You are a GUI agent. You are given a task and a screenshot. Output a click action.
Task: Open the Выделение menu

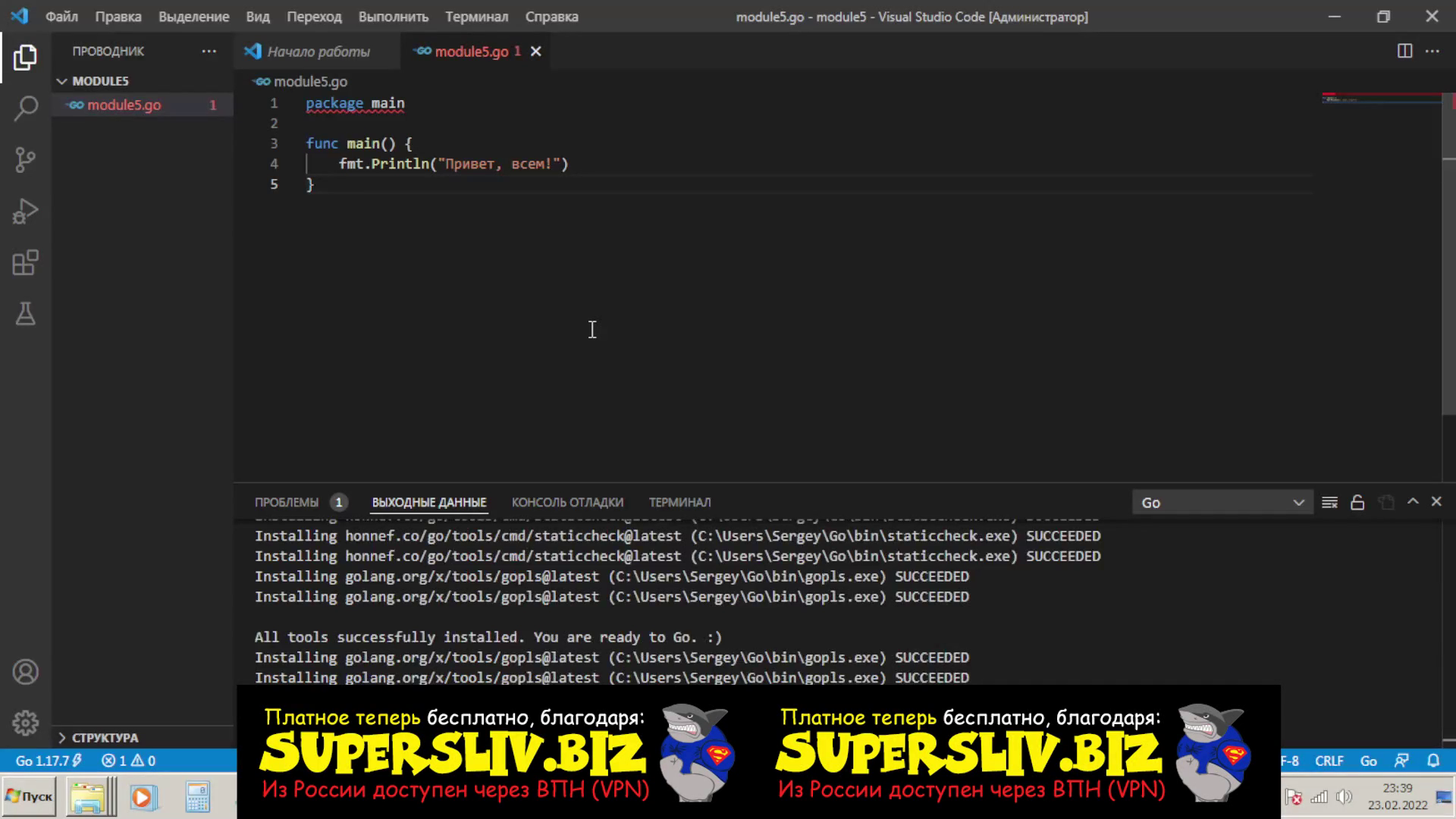pyautogui.click(x=193, y=16)
